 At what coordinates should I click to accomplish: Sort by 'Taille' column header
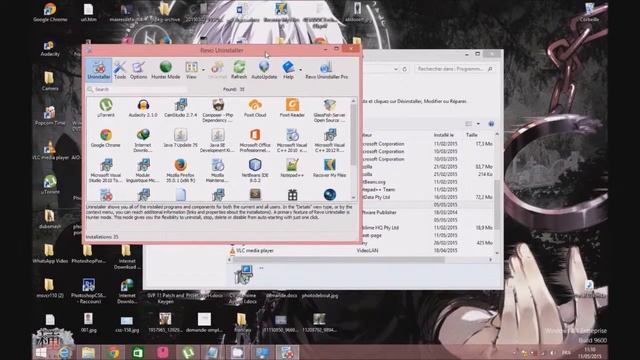click(x=472, y=135)
